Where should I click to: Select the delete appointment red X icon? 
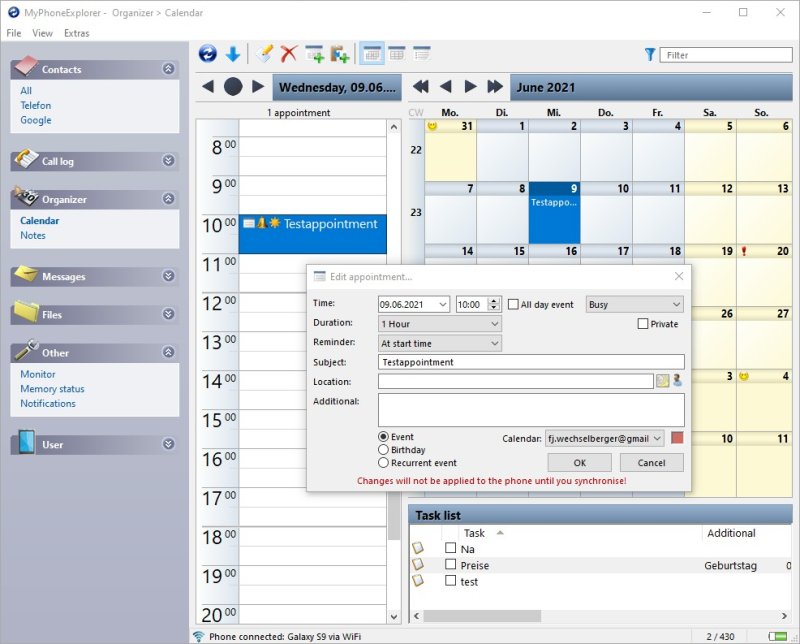click(287, 54)
